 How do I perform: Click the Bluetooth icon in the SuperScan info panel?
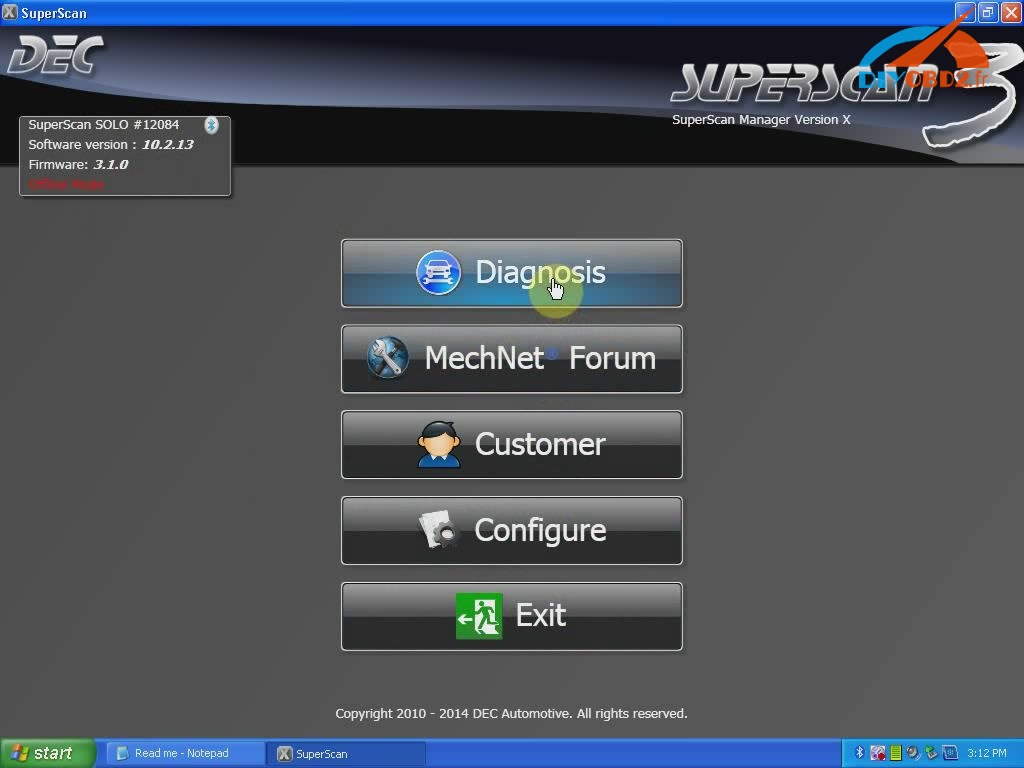point(211,125)
